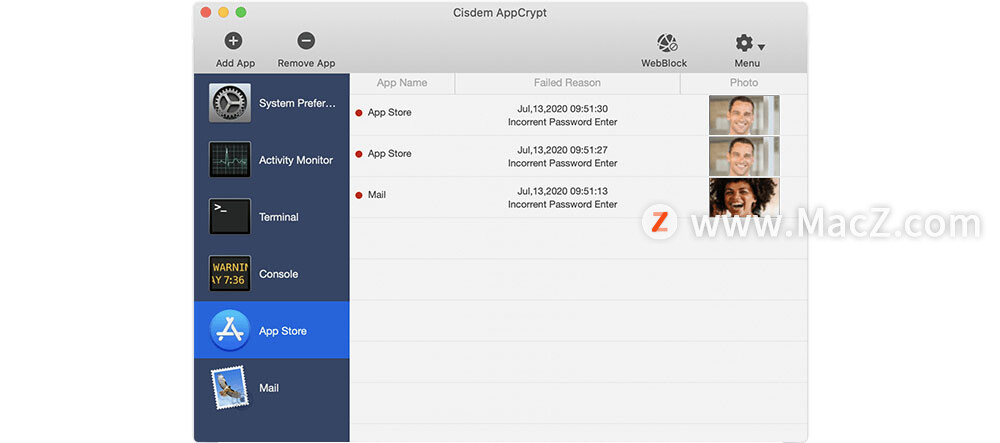
Task: Click the Remove App minus icon
Action: tap(306, 41)
